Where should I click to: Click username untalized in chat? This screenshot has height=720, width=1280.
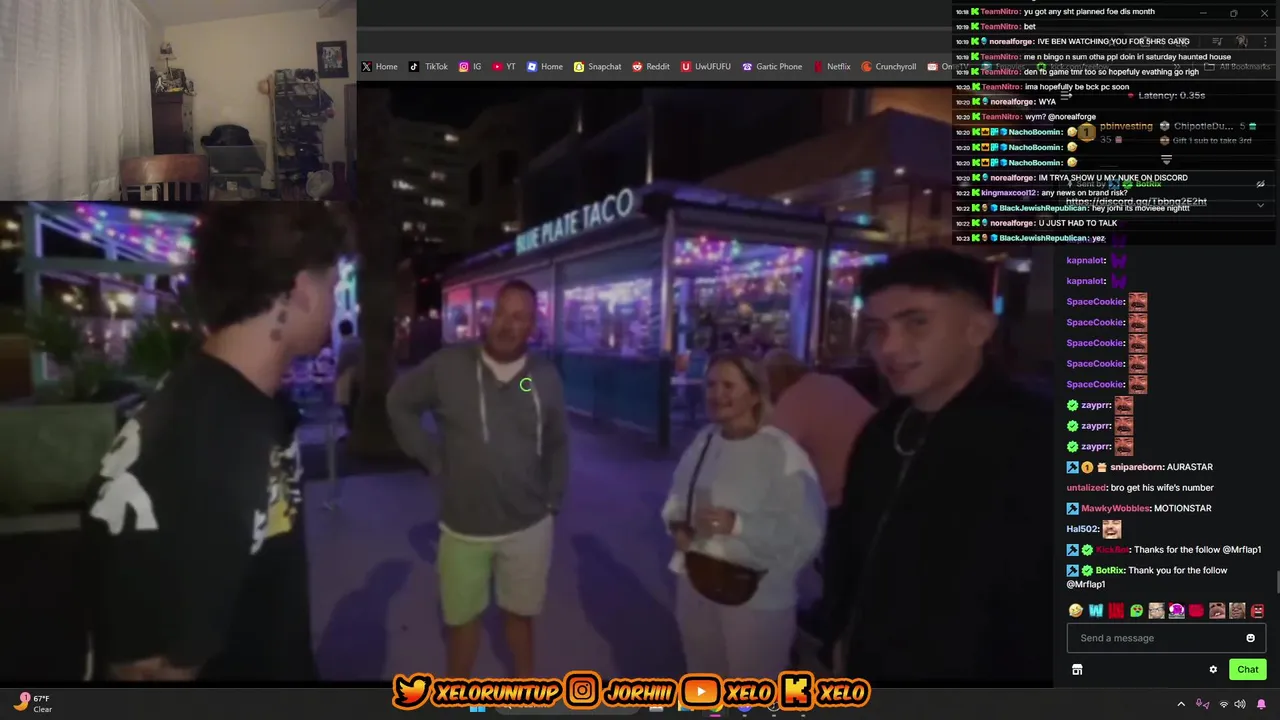(x=1086, y=488)
